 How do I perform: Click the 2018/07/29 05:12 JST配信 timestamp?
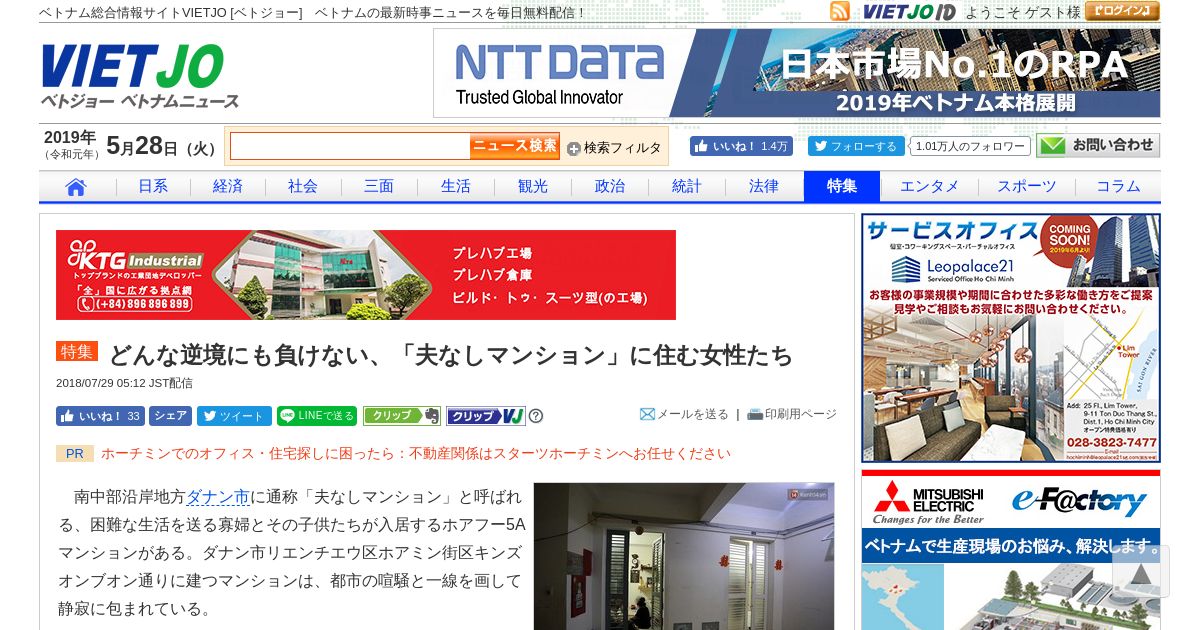pyautogui.click(x=124, y=383)
